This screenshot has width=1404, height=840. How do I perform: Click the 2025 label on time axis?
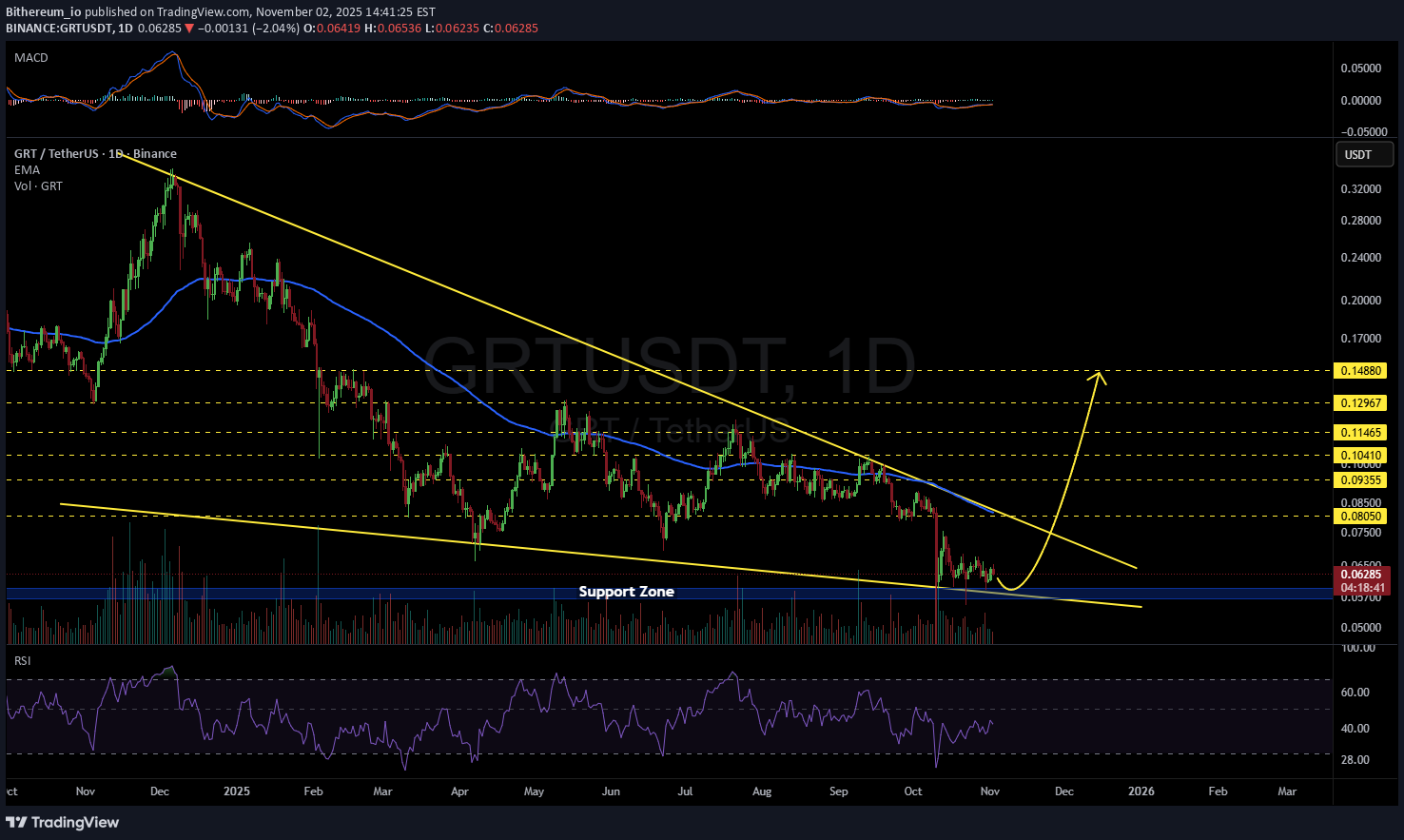pos(236,791)
